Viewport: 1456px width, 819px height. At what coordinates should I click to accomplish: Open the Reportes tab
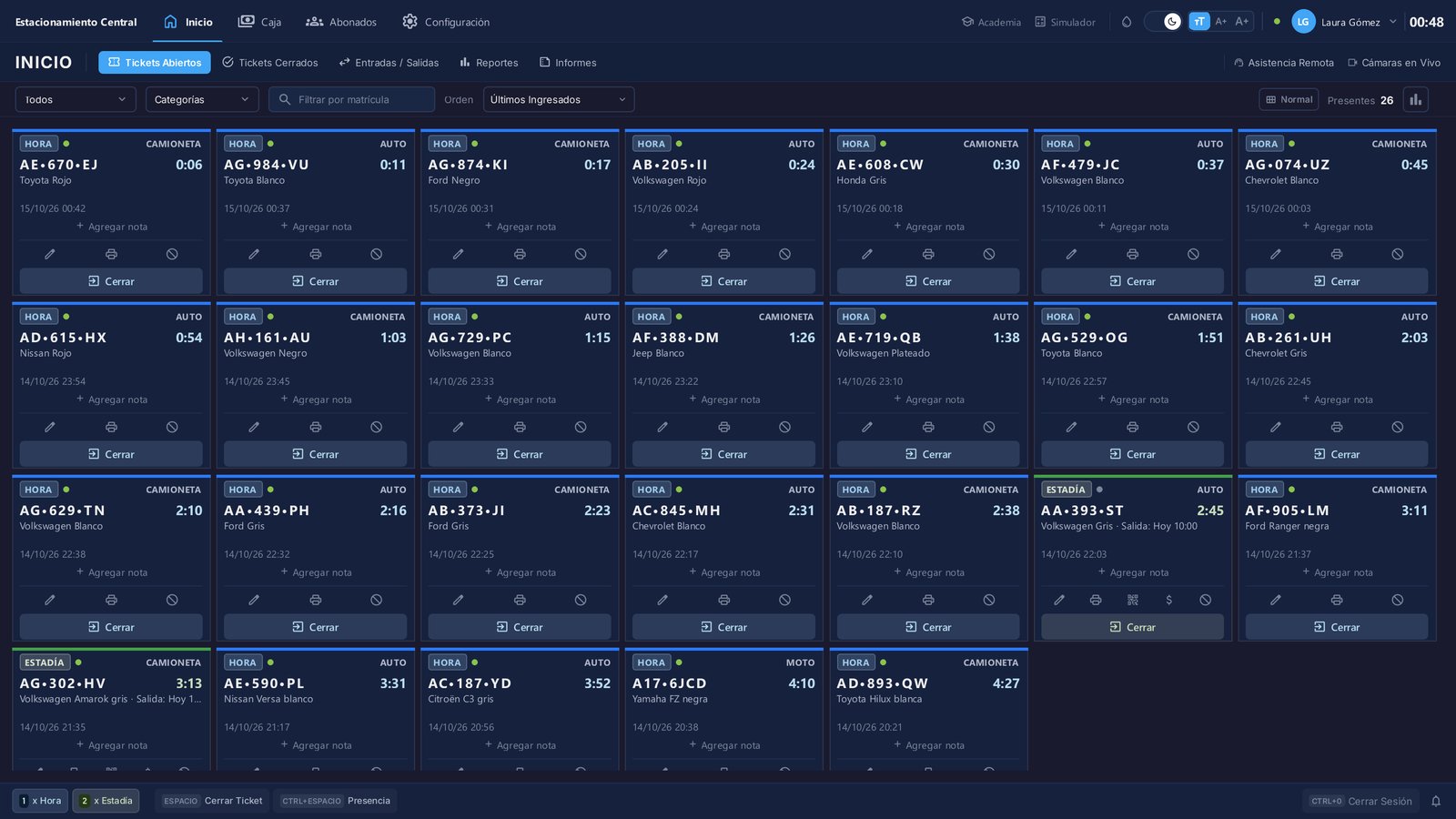489,63
